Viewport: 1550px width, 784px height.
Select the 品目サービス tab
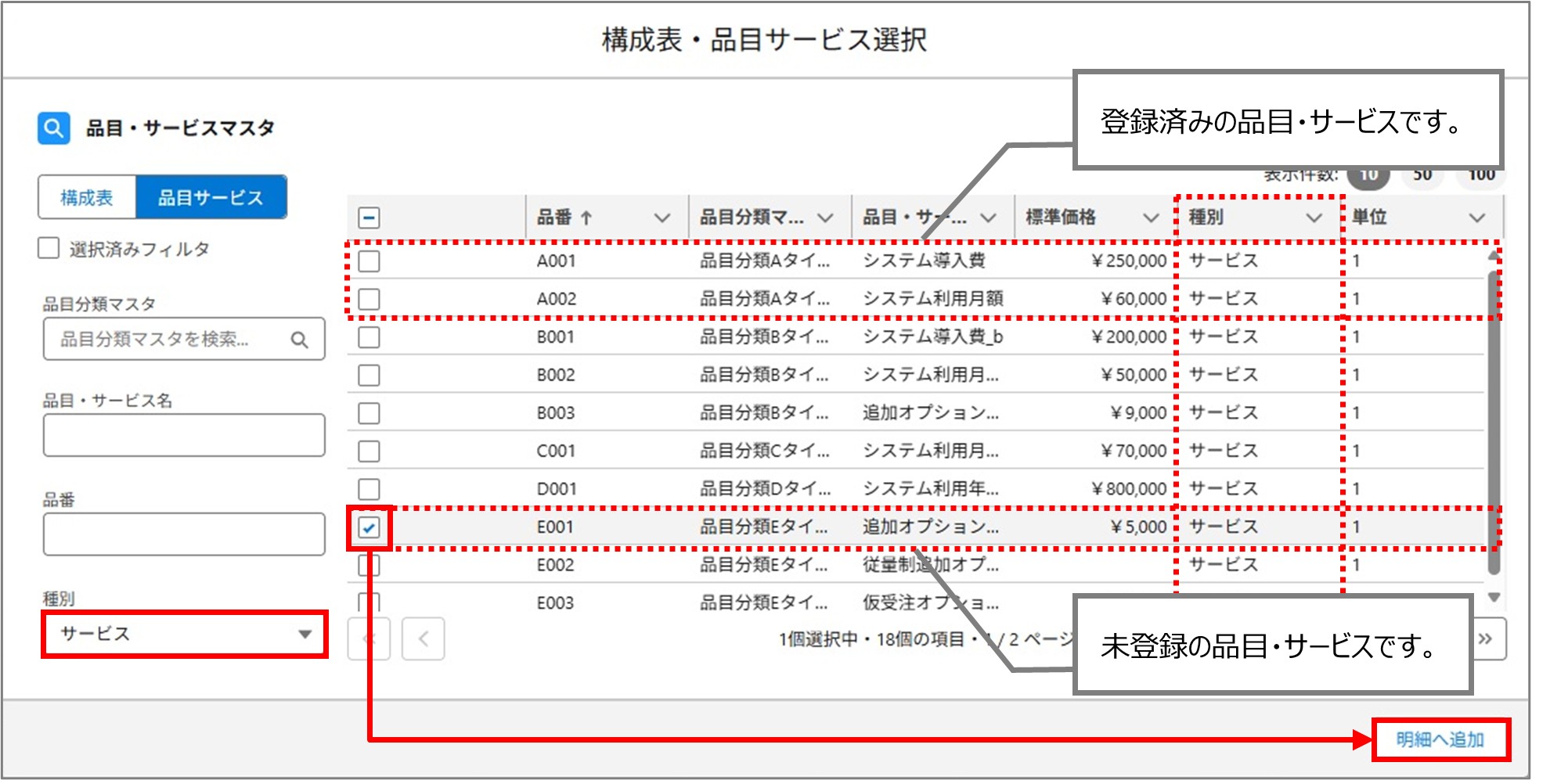210,196
